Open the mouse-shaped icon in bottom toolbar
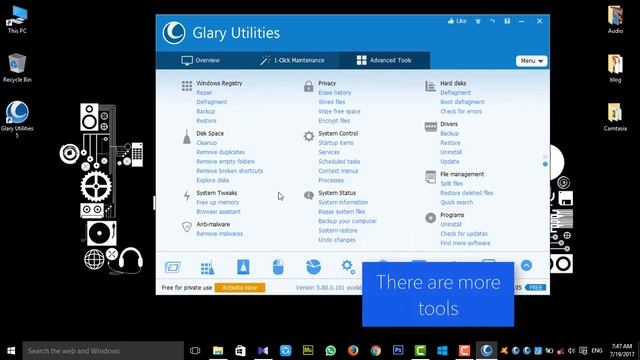Image resolution: width=640 pixels, height=360 pixels. tap(278, 267)
